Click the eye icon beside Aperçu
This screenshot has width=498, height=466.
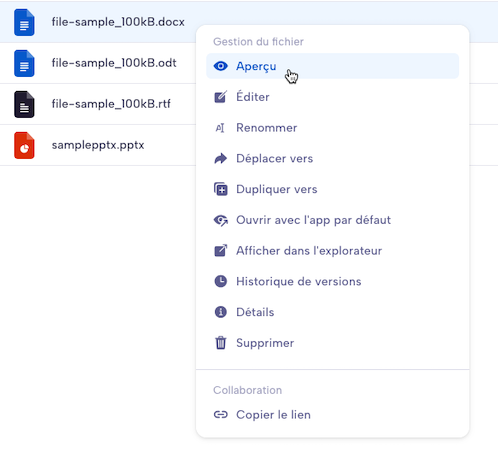click(220, 66)
